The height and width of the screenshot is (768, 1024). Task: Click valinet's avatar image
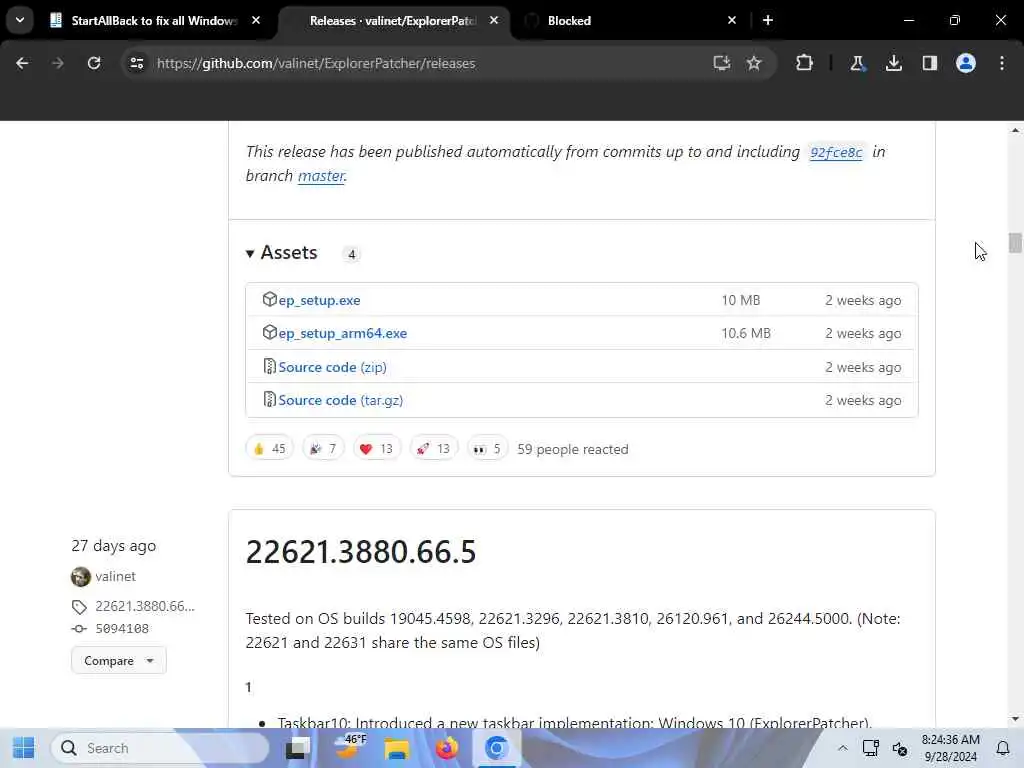point(80,577)
